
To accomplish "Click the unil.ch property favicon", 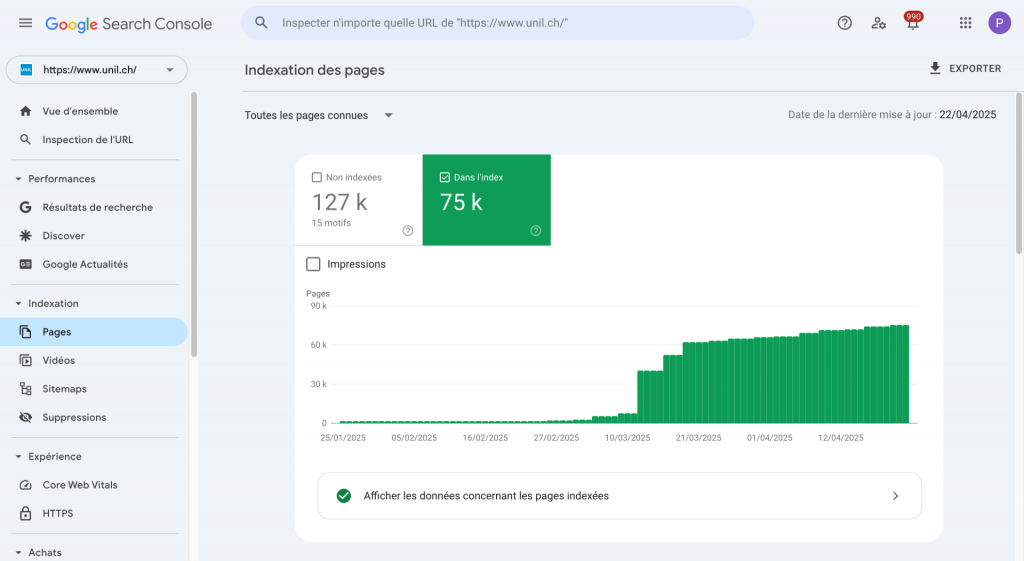I will [x=26, y=70].
